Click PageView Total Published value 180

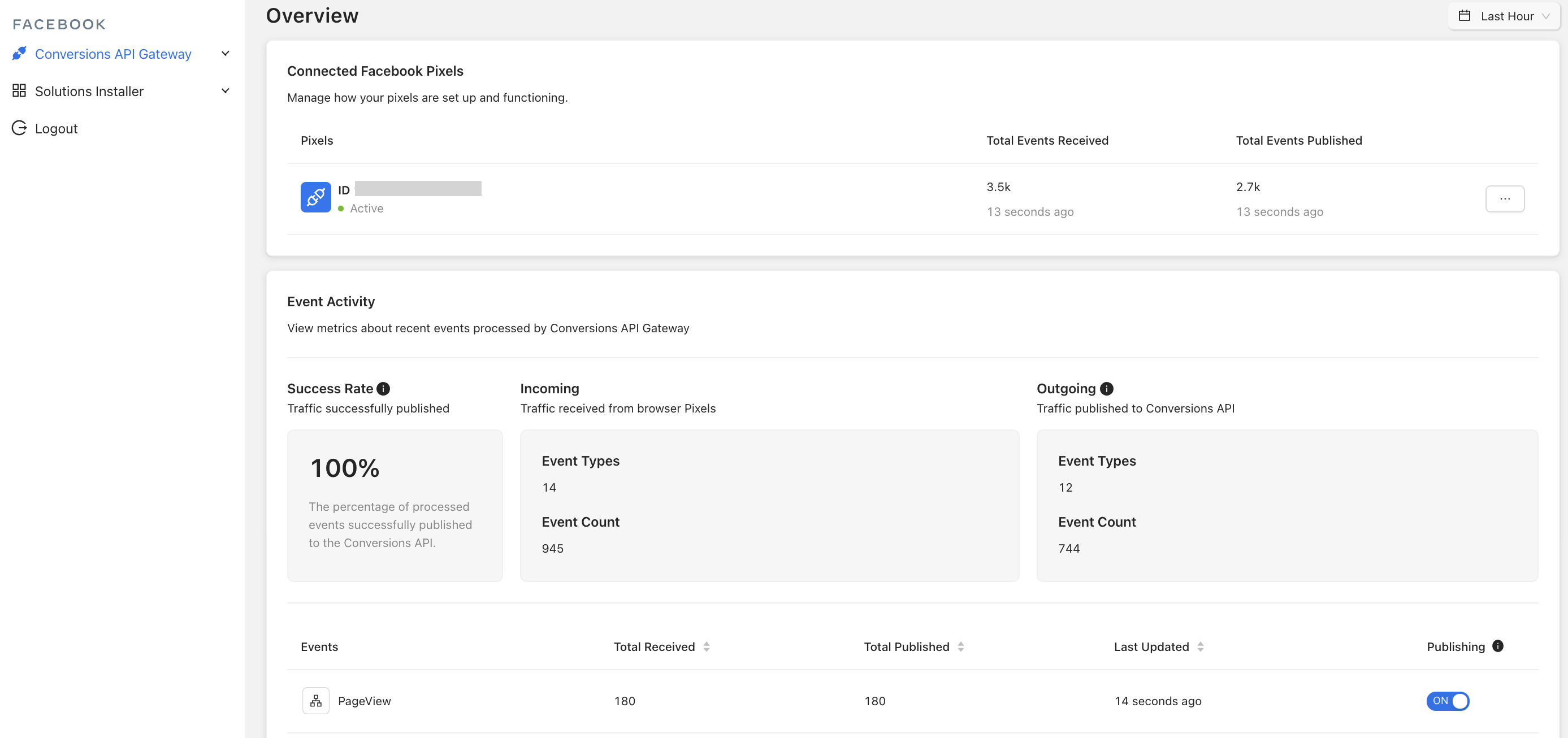874,701
